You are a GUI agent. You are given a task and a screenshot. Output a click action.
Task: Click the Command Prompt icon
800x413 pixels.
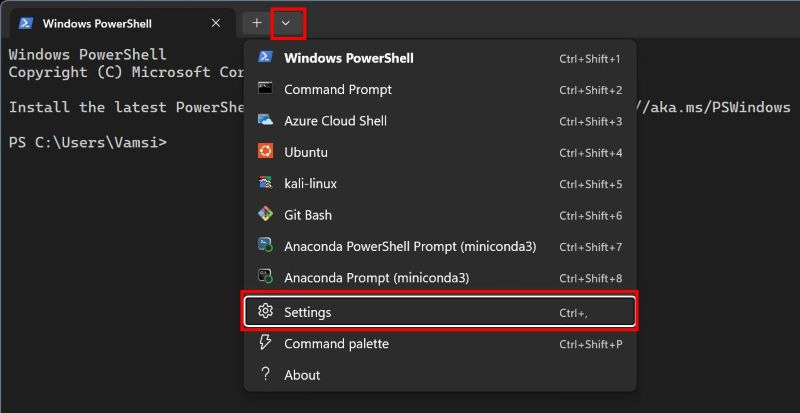pos(265,89)
